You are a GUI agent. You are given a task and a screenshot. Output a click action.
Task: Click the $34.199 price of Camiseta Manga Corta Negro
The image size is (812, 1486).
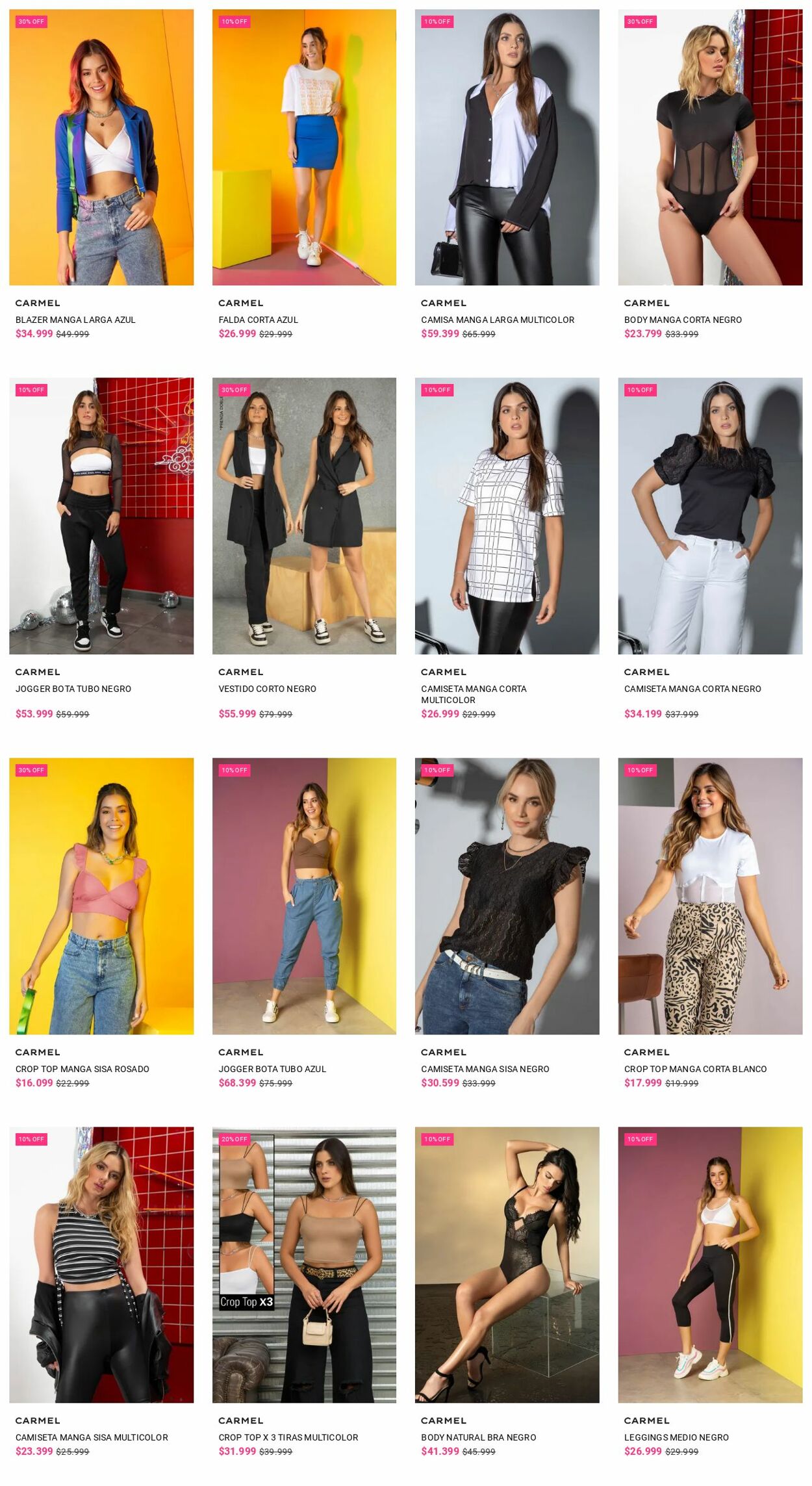642,714
